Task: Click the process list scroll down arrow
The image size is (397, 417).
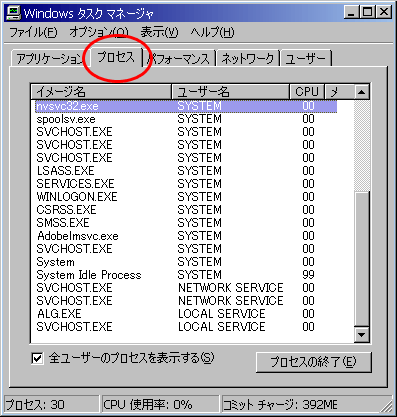Action: (361, 334)
